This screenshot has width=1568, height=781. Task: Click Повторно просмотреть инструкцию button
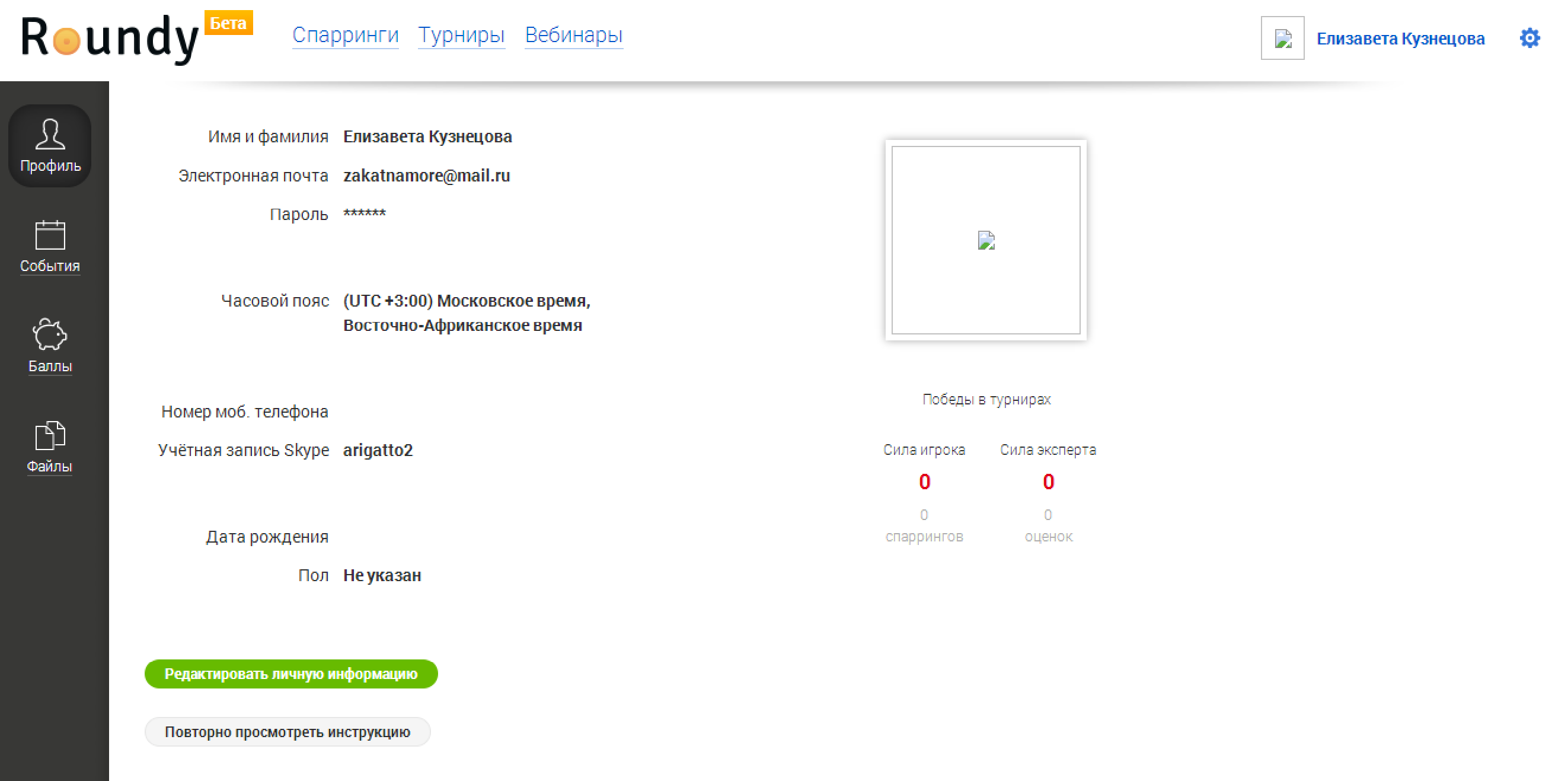(288, 732)
